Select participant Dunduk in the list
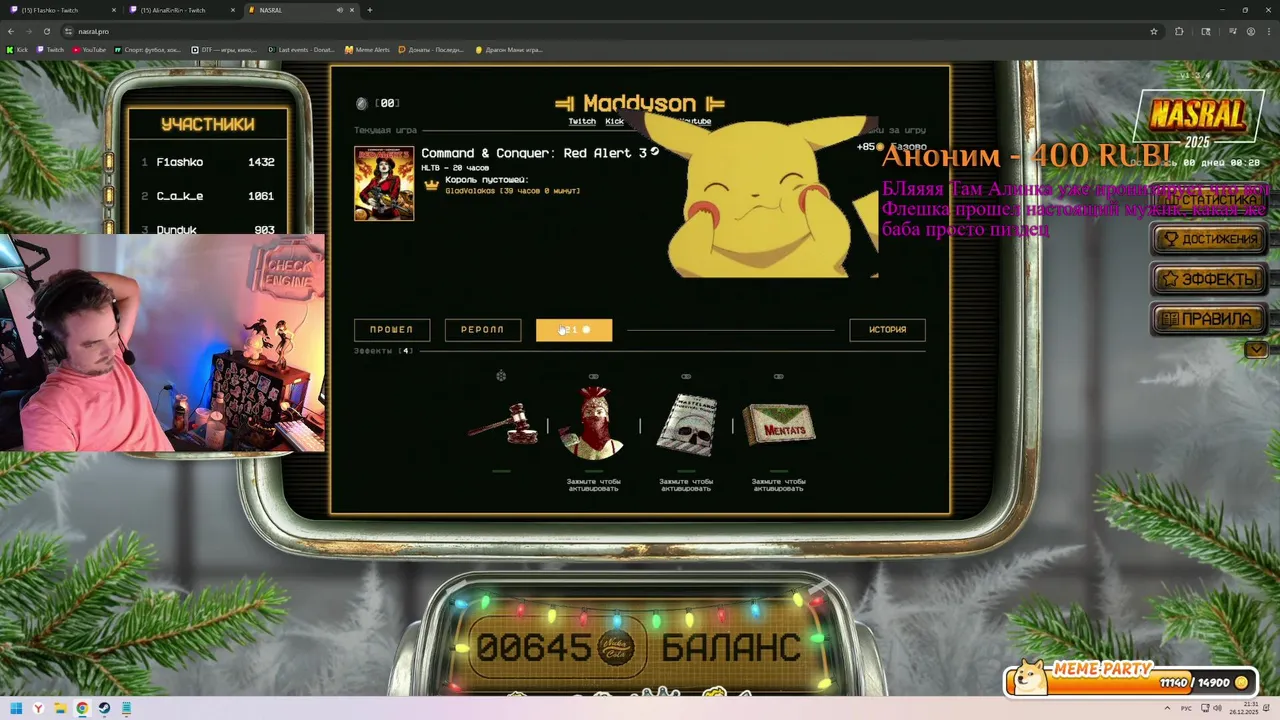1280x720 pixels. pos(208,229)
